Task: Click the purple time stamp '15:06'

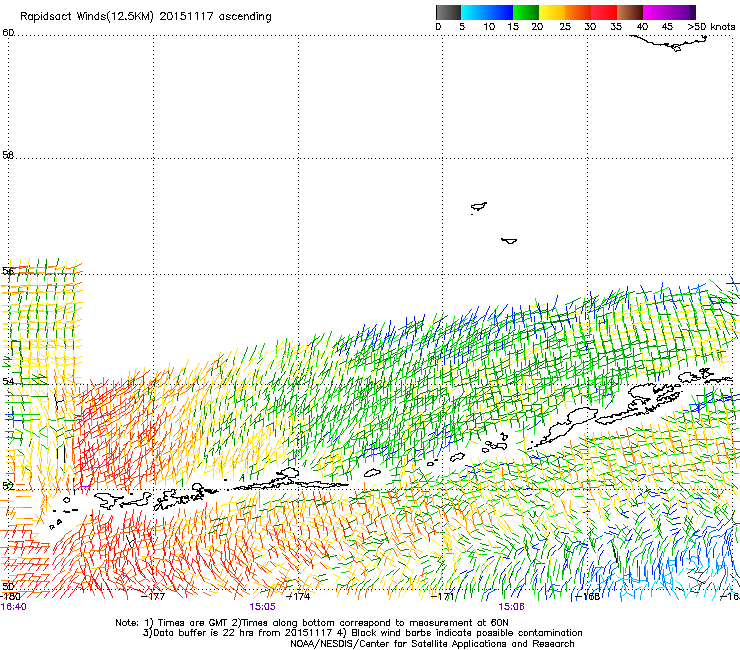Action: (x=512, y=607)
